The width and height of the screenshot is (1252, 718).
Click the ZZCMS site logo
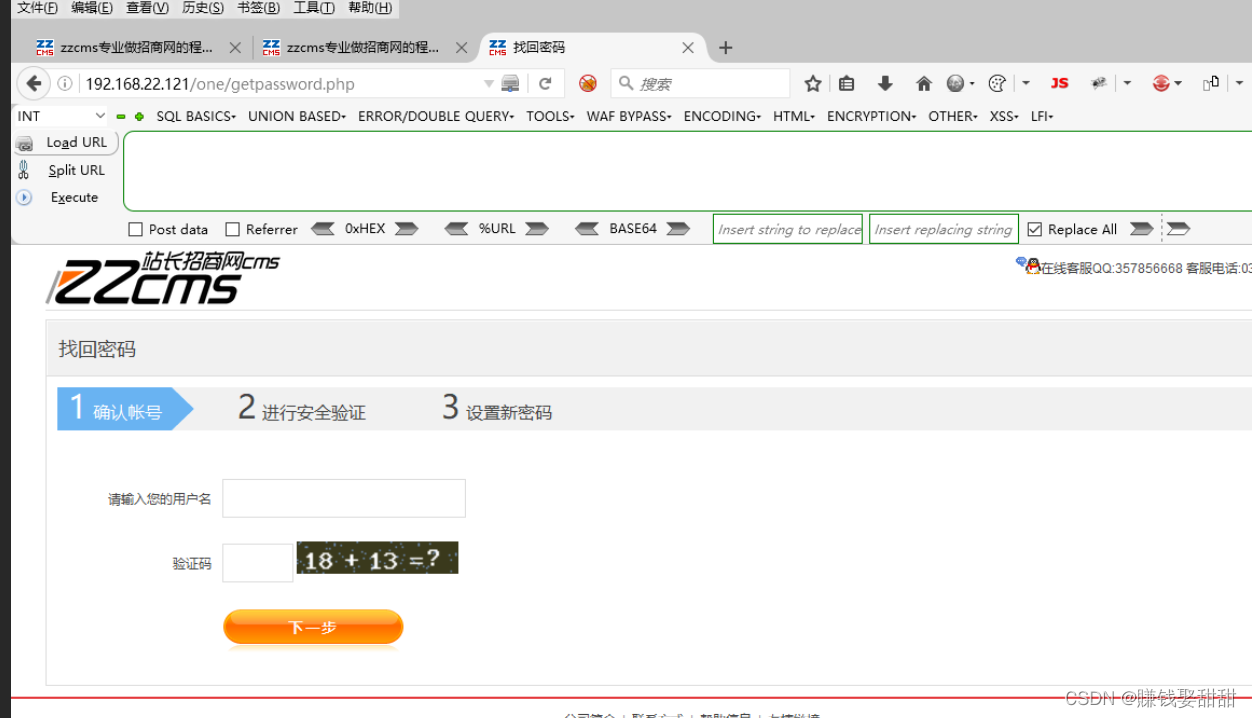[163, 277]
